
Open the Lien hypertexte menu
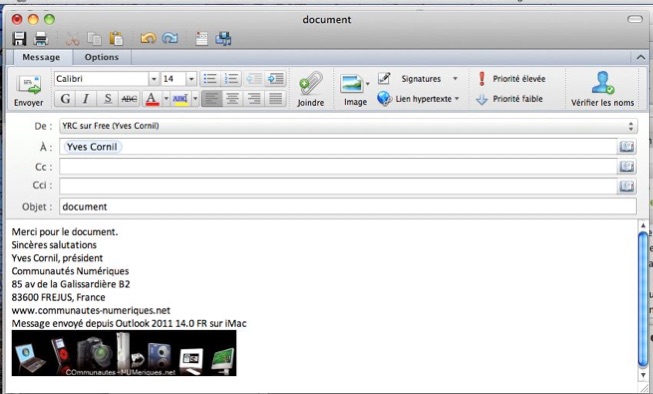coord(418,99)
